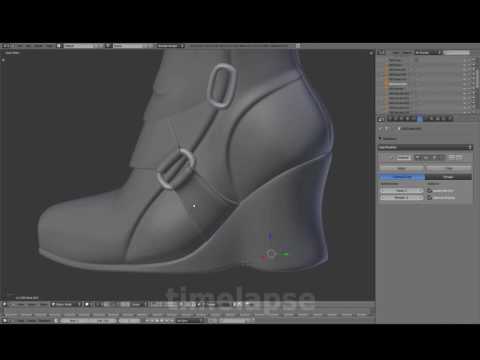Viewport: 480px width, 360px height.
Task: Open the Render menu in top header
Action: 29,46
